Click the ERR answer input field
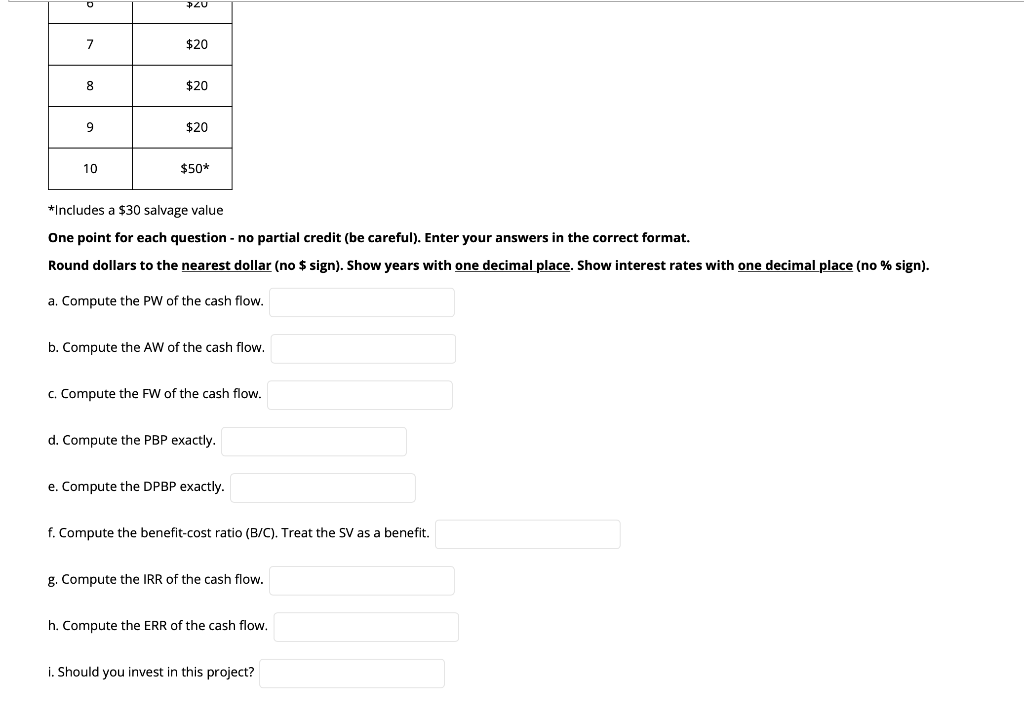Screen dimensions: 1024x713 coord(366,626)
